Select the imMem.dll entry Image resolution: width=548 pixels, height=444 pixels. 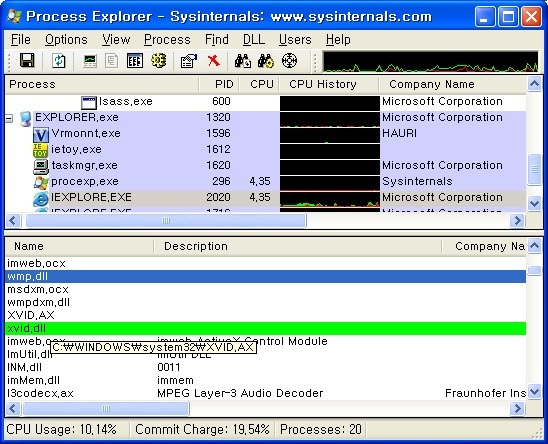click(33, 380)
